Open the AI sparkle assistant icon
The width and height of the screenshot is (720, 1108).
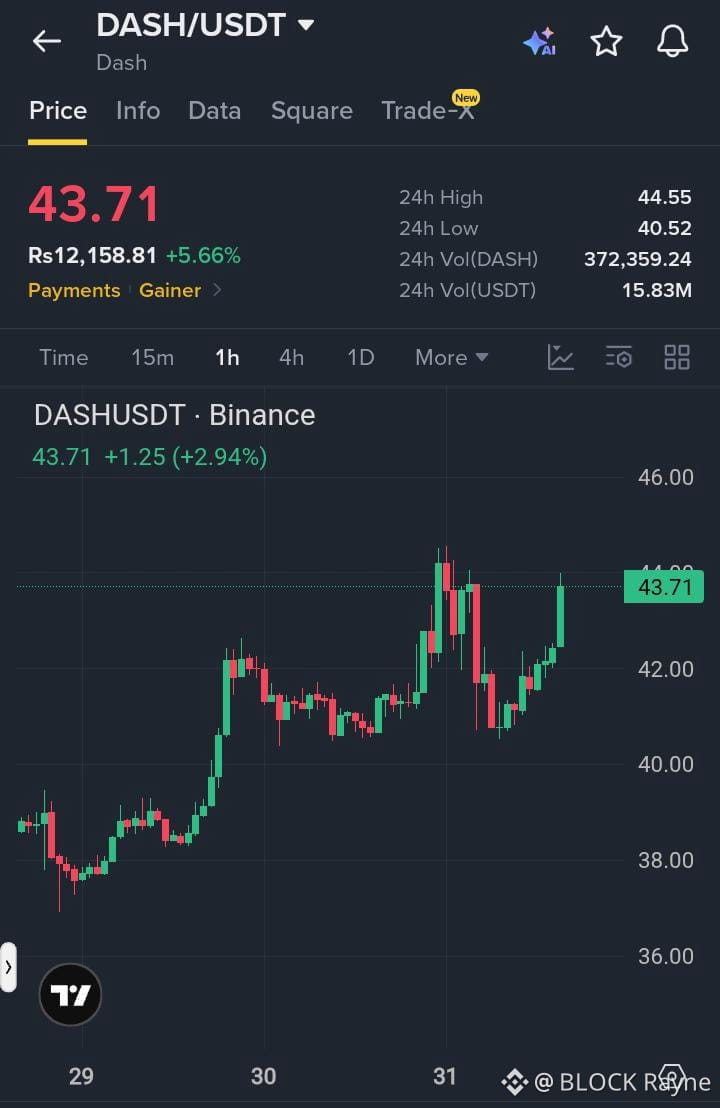point(541,42)
